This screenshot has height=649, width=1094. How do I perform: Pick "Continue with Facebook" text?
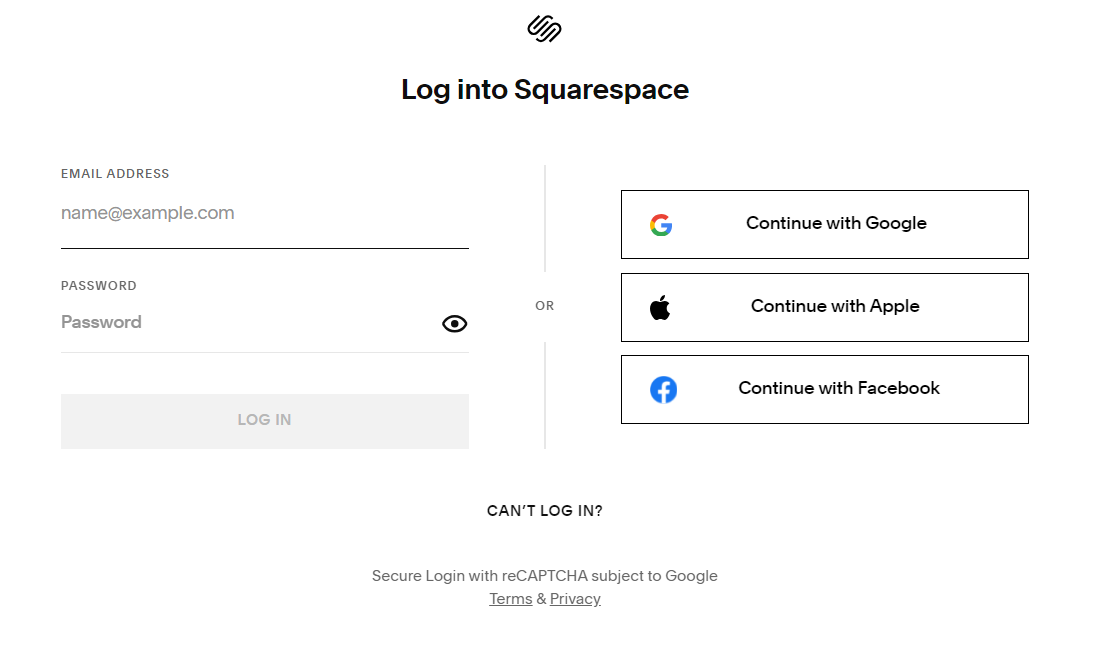coord(839,388)
